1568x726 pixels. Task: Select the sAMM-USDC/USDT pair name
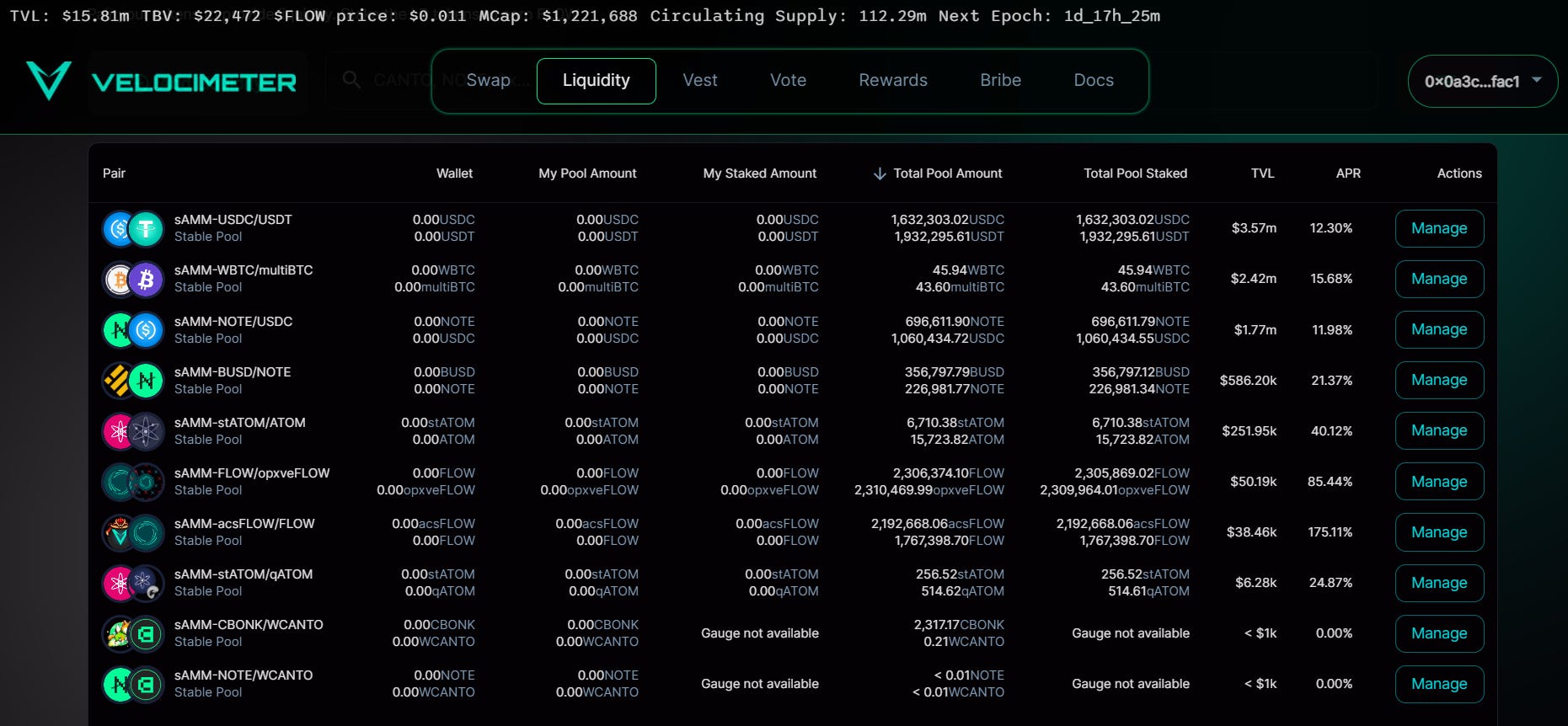click(x=233, y=220)
